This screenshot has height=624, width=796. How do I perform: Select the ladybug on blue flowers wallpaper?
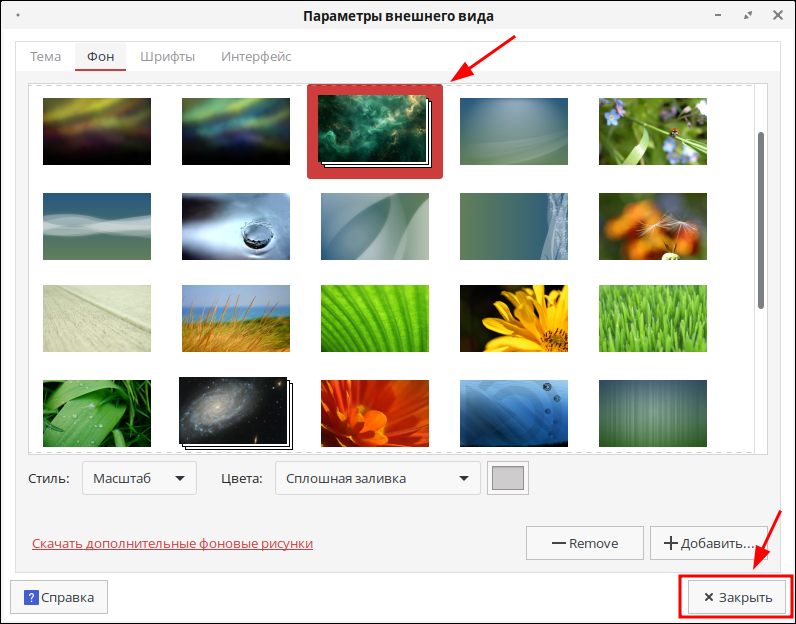652,131
